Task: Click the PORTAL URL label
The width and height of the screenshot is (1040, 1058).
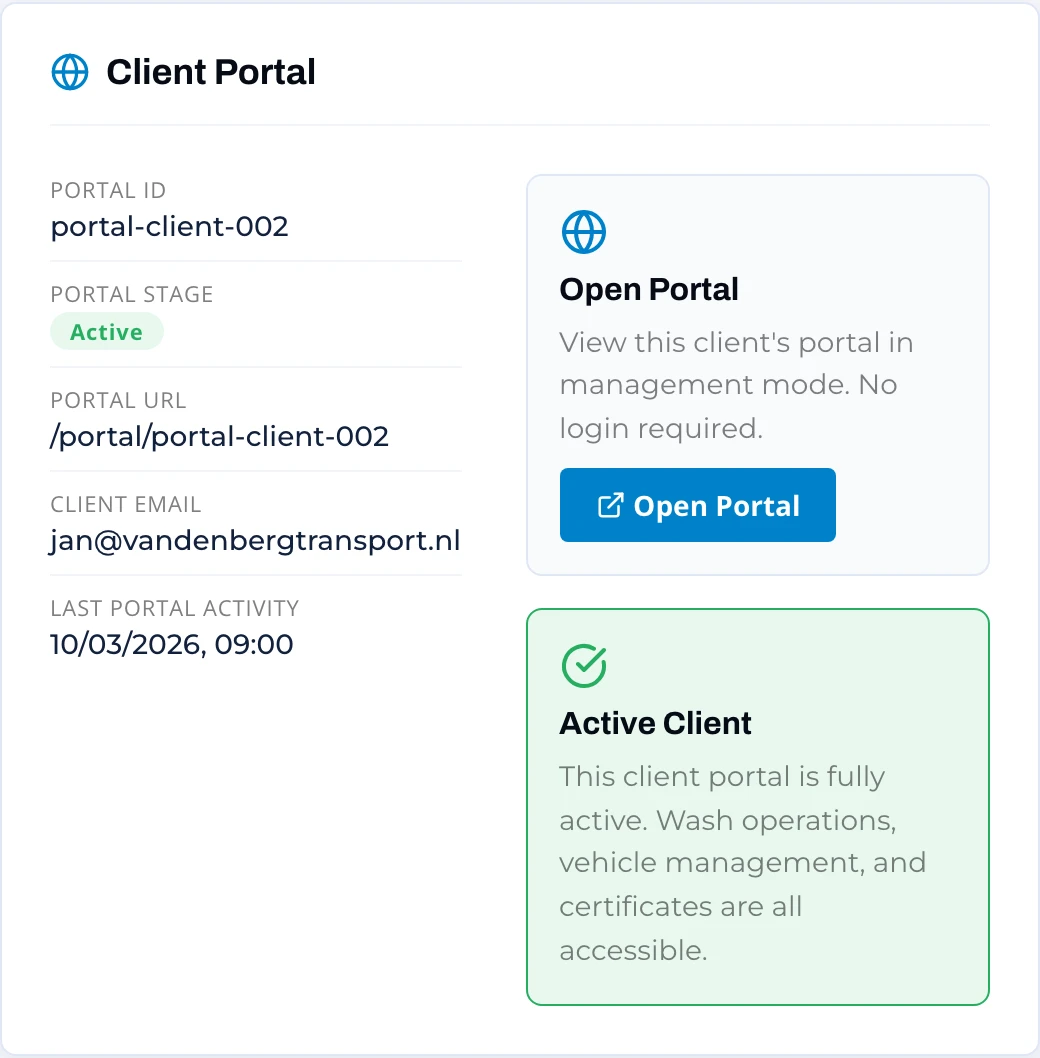Action: coord(118,401)
